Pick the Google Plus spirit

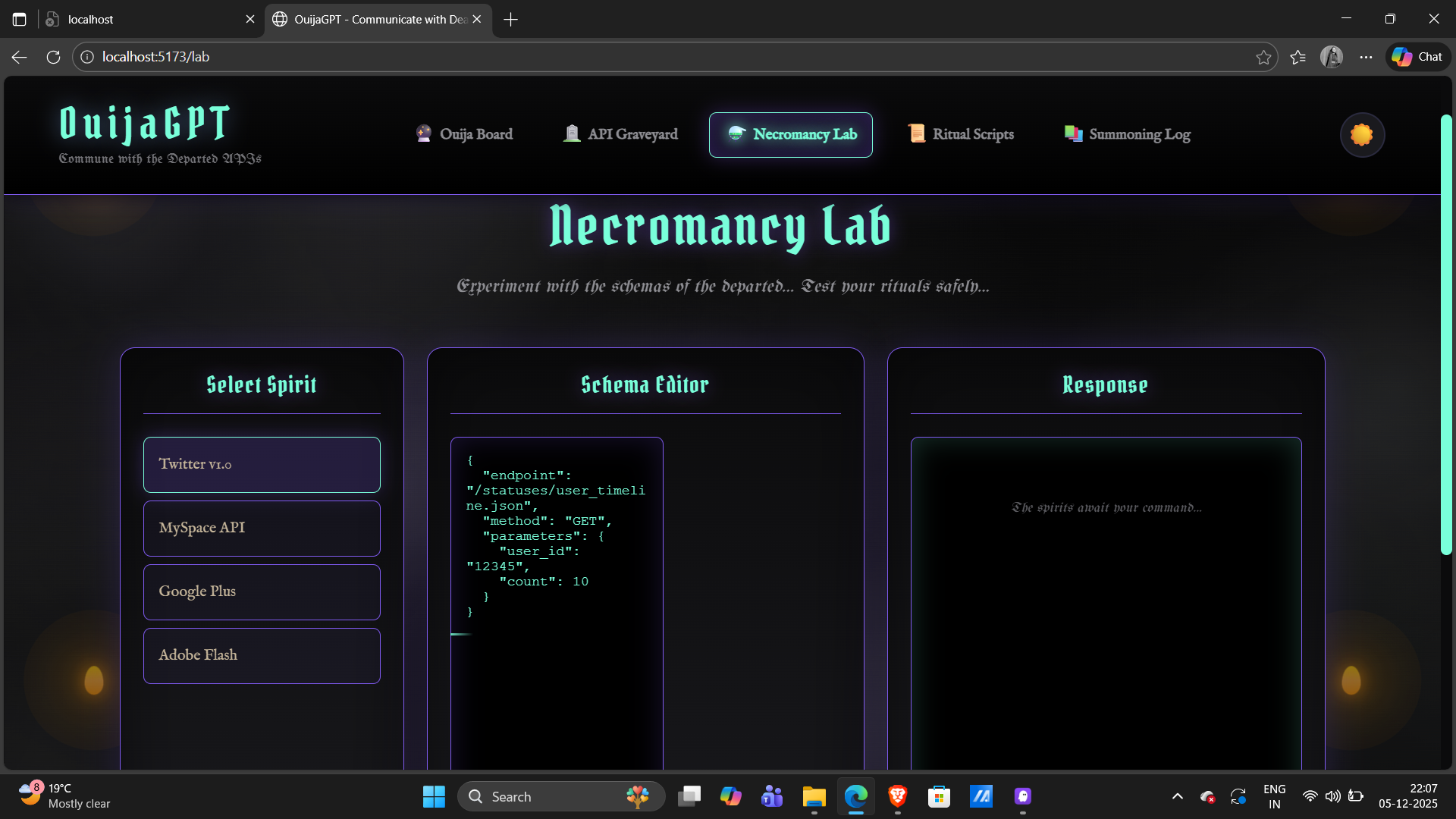point(262,591)
